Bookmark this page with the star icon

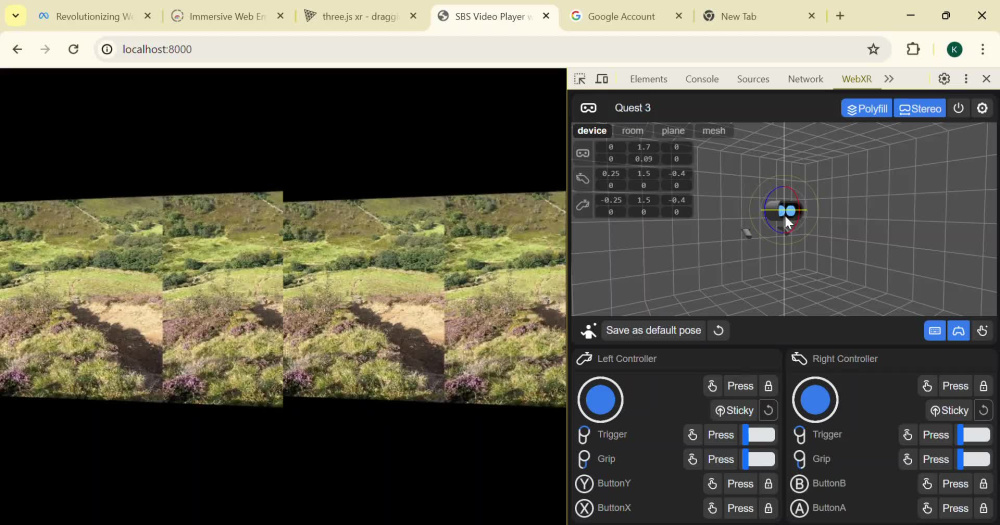(x=873, y=49)
